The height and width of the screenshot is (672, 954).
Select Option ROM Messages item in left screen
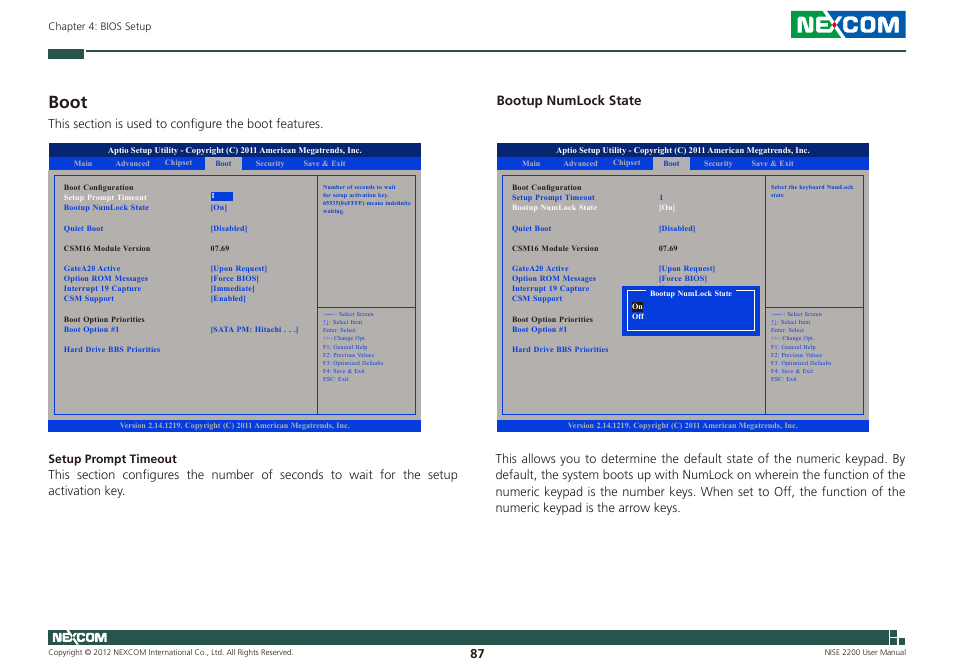(106, 279)
